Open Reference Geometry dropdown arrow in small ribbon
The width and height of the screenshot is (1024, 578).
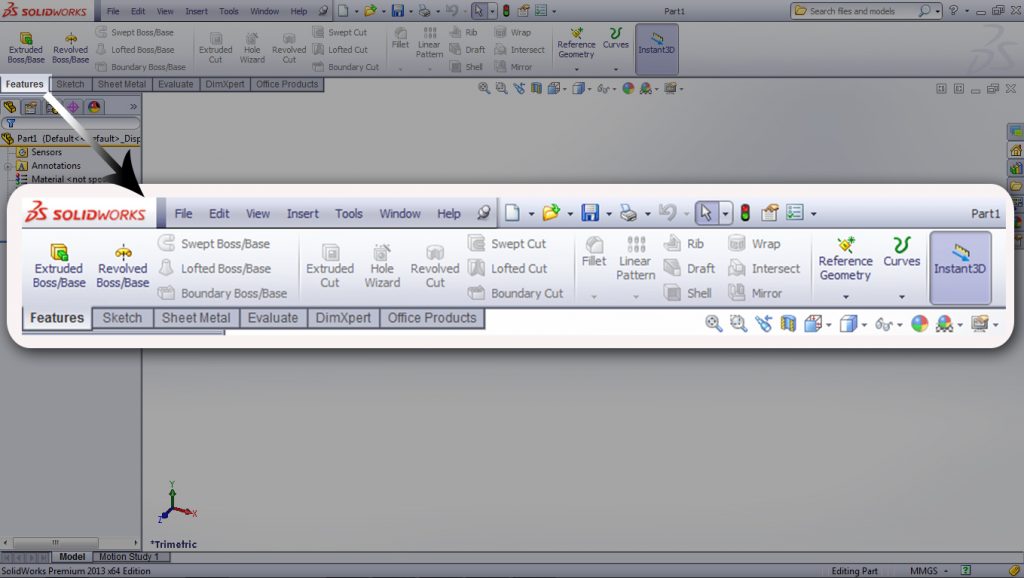pos(576,69)
